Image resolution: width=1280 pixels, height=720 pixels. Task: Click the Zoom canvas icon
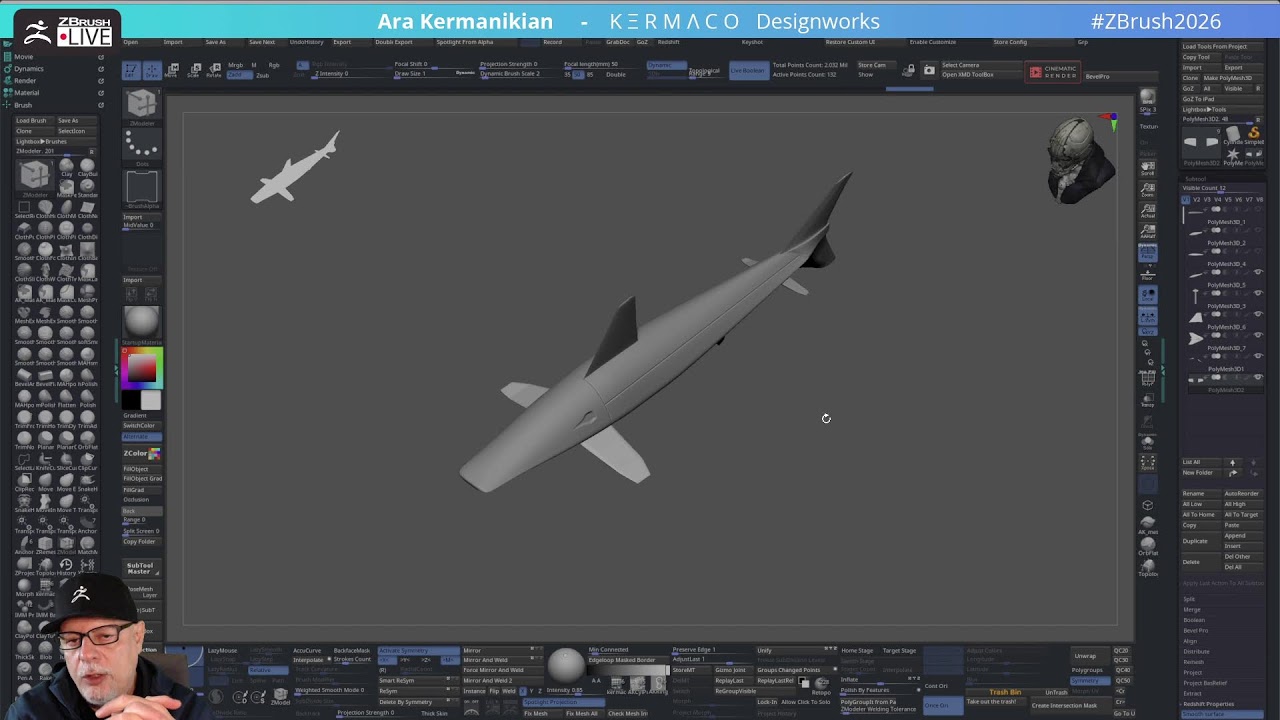coord(1148,189)
